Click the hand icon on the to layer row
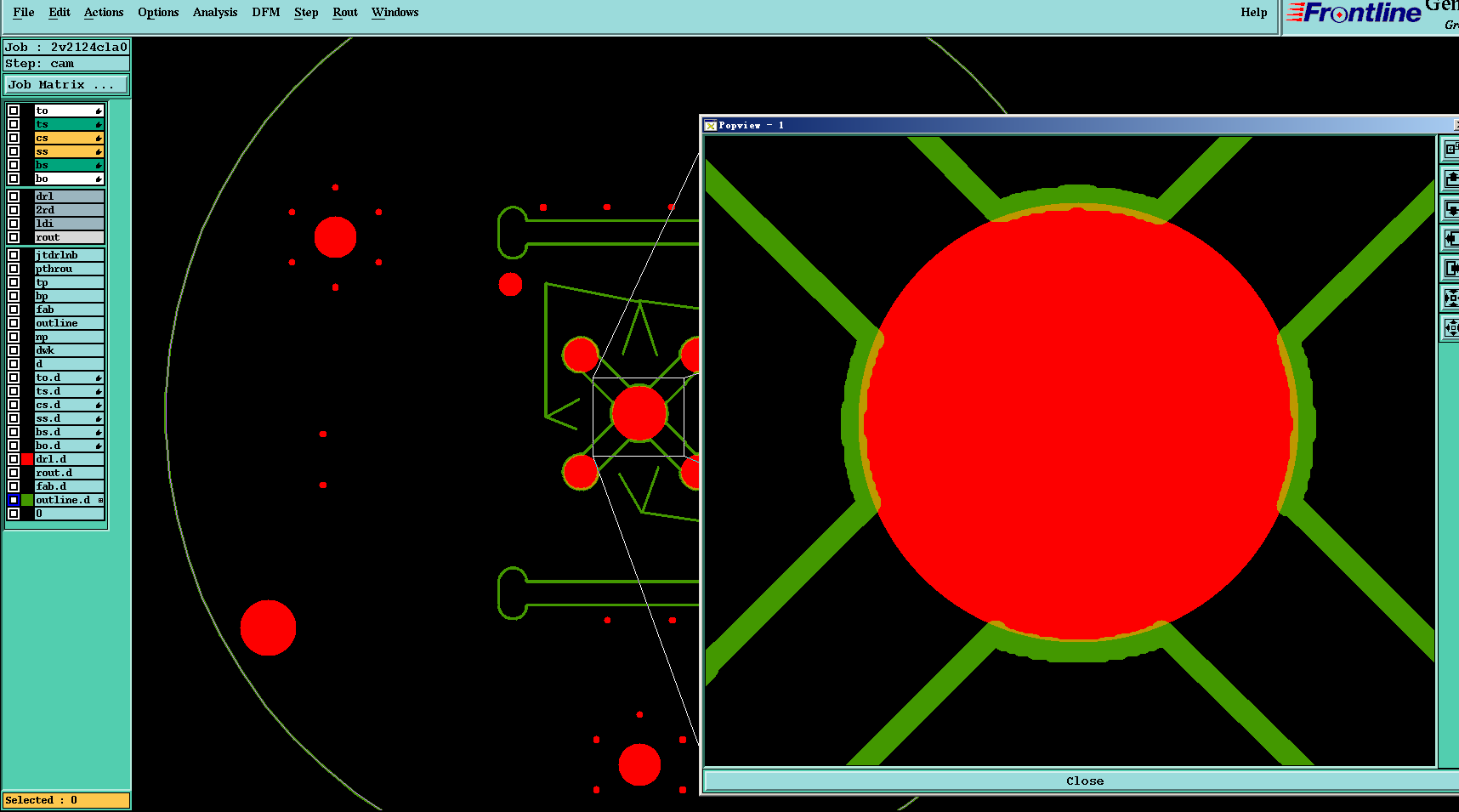 tap(99, 111)
